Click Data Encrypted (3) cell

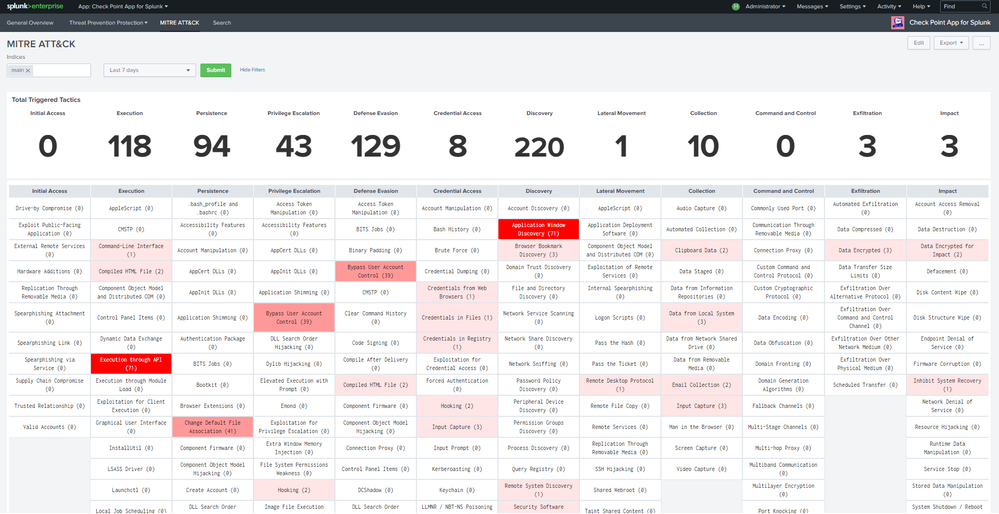[x=865, y=250]
